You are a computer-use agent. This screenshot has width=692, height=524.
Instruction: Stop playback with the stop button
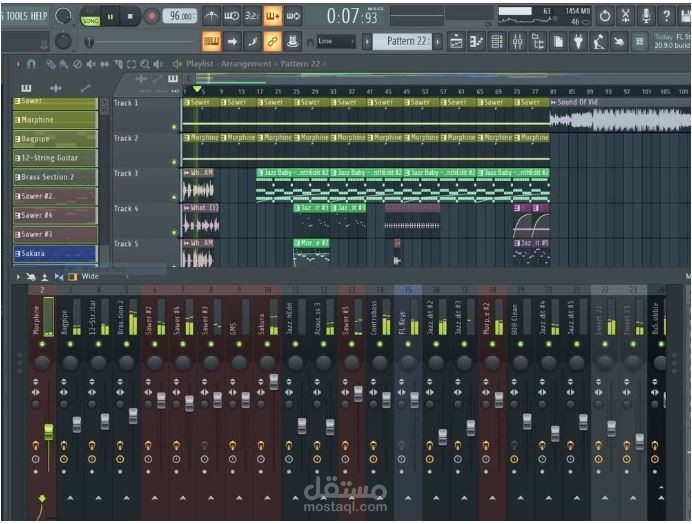coord(130,17)
